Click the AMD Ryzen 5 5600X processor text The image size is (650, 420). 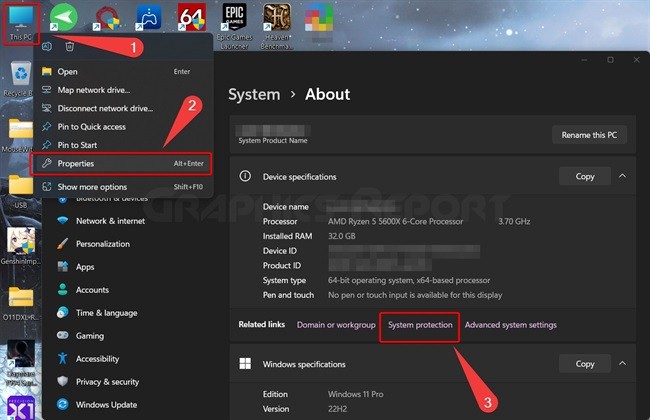tap(395, 221)
